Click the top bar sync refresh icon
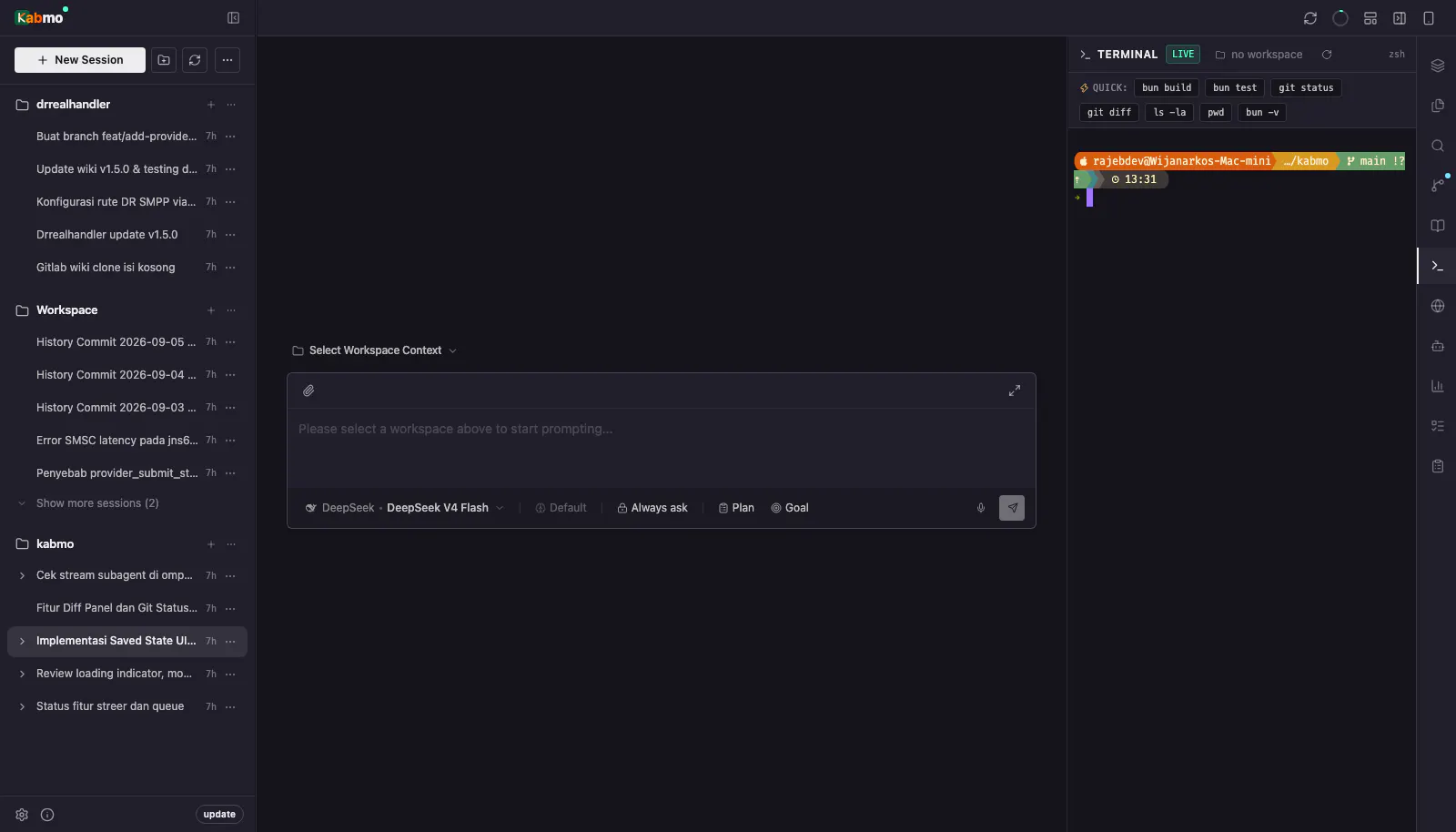 (1310, 18)
